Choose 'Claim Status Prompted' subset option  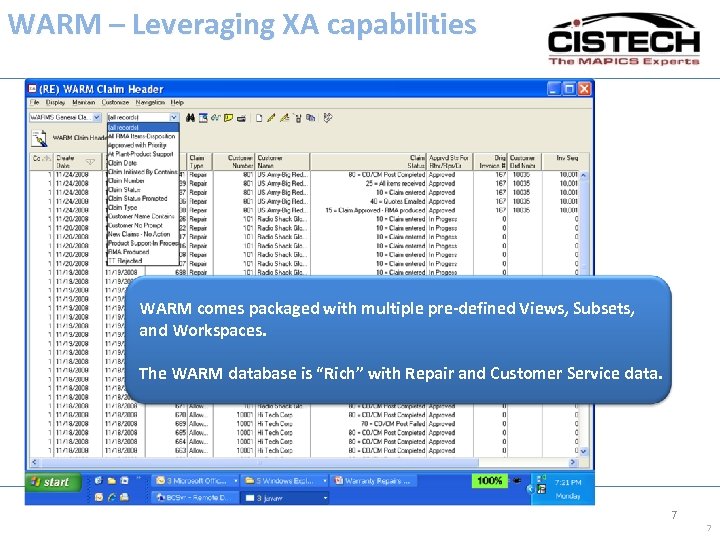[143, 198]
